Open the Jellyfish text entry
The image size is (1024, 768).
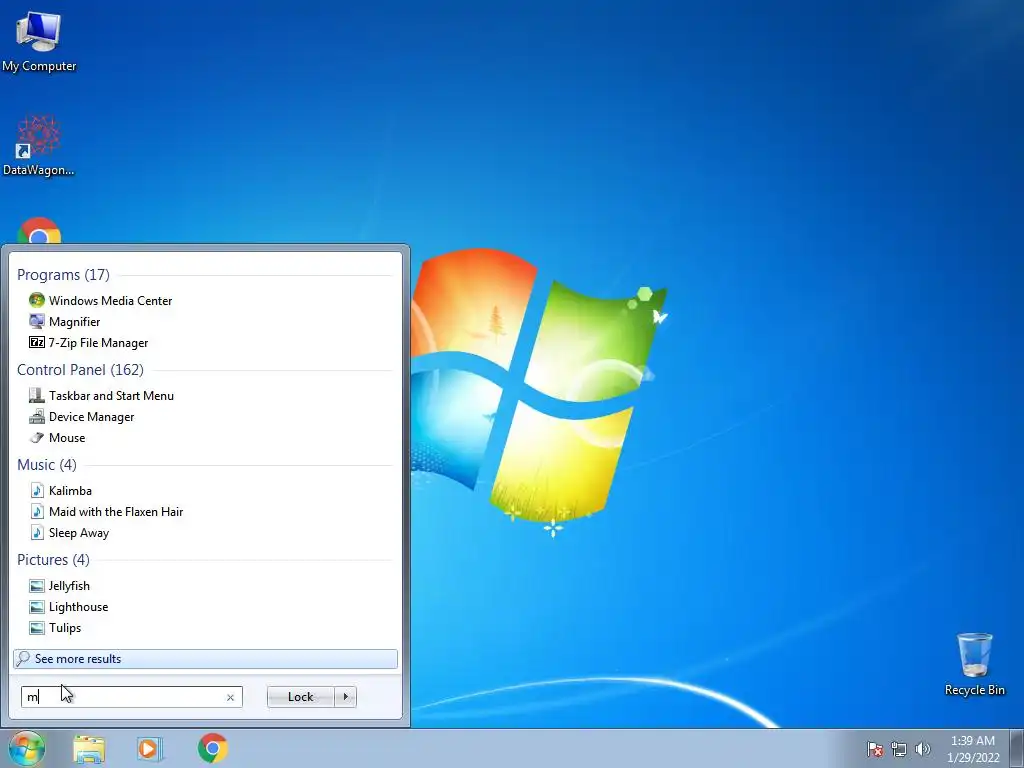[x=69, y=586]
